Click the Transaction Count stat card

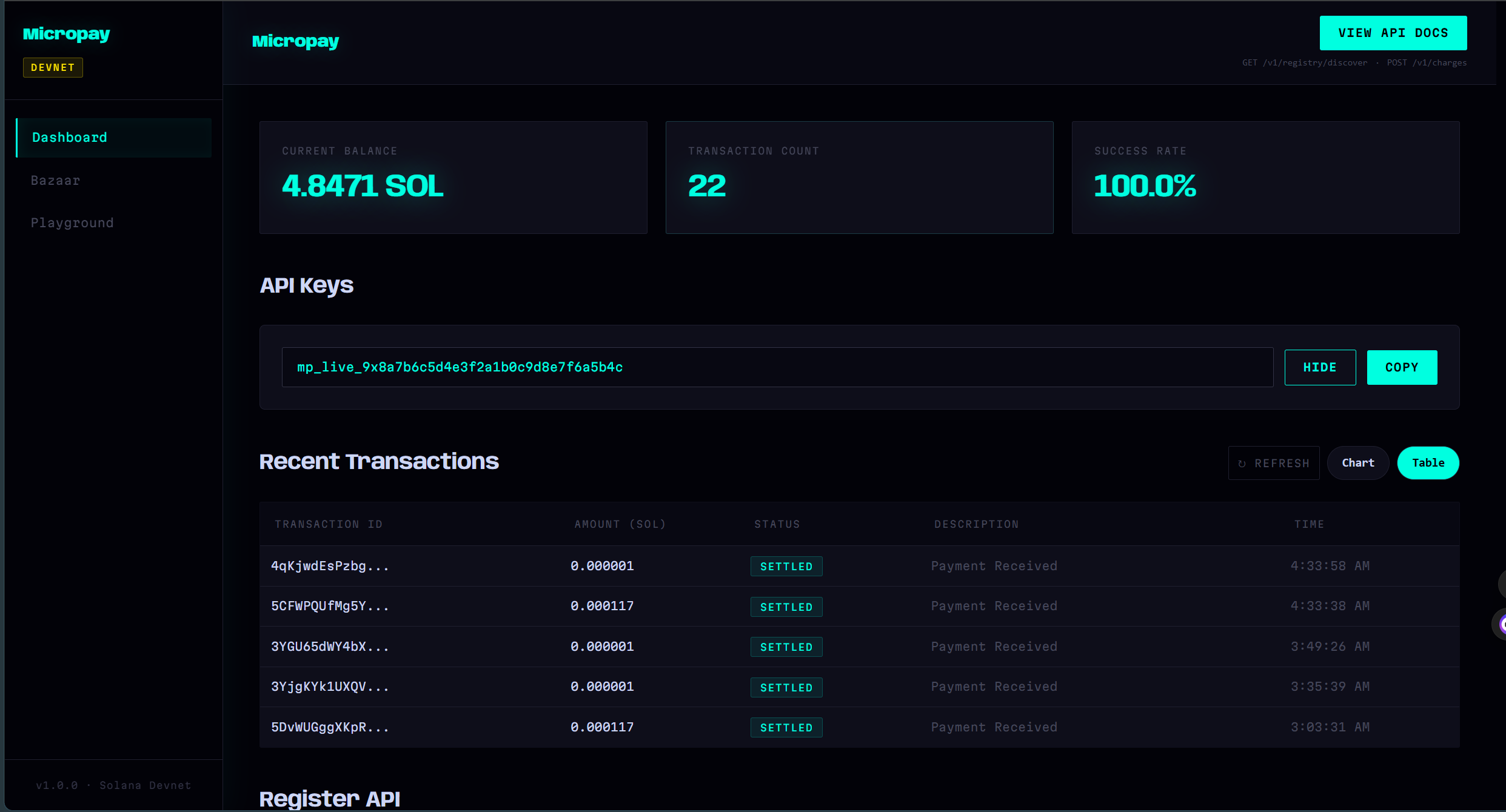point(859,178)
